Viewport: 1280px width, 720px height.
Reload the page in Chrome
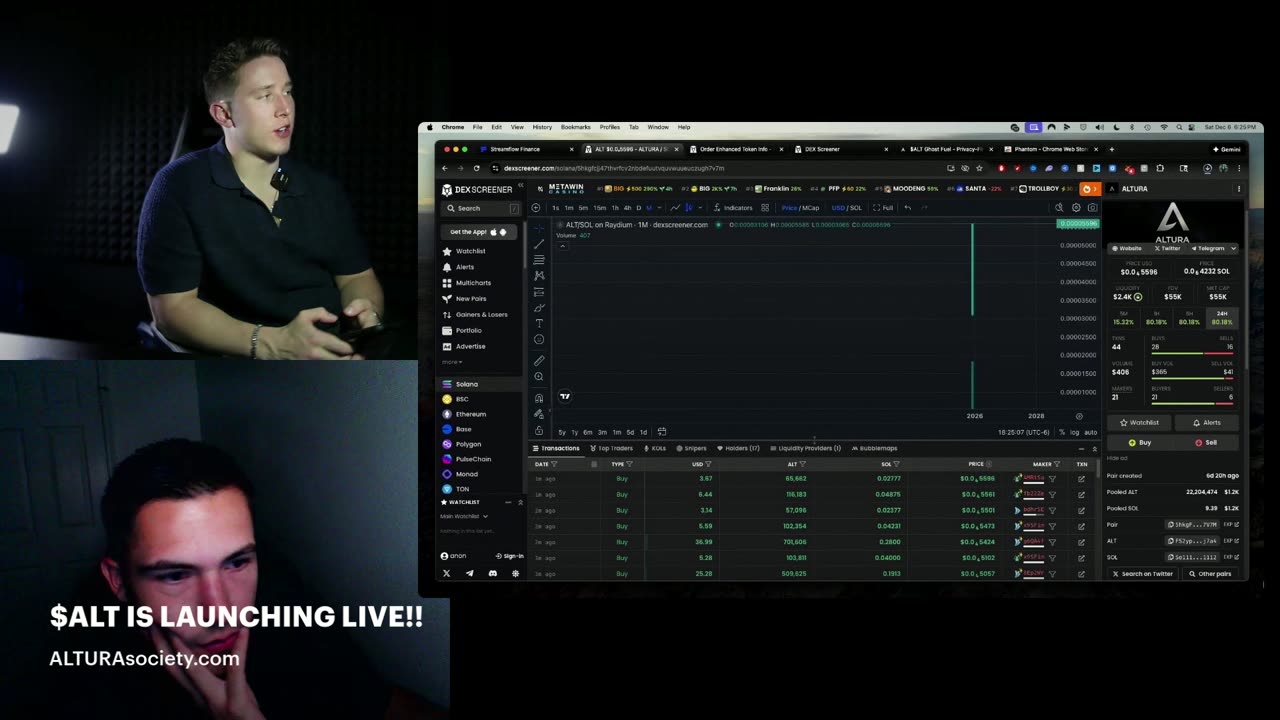476,168
